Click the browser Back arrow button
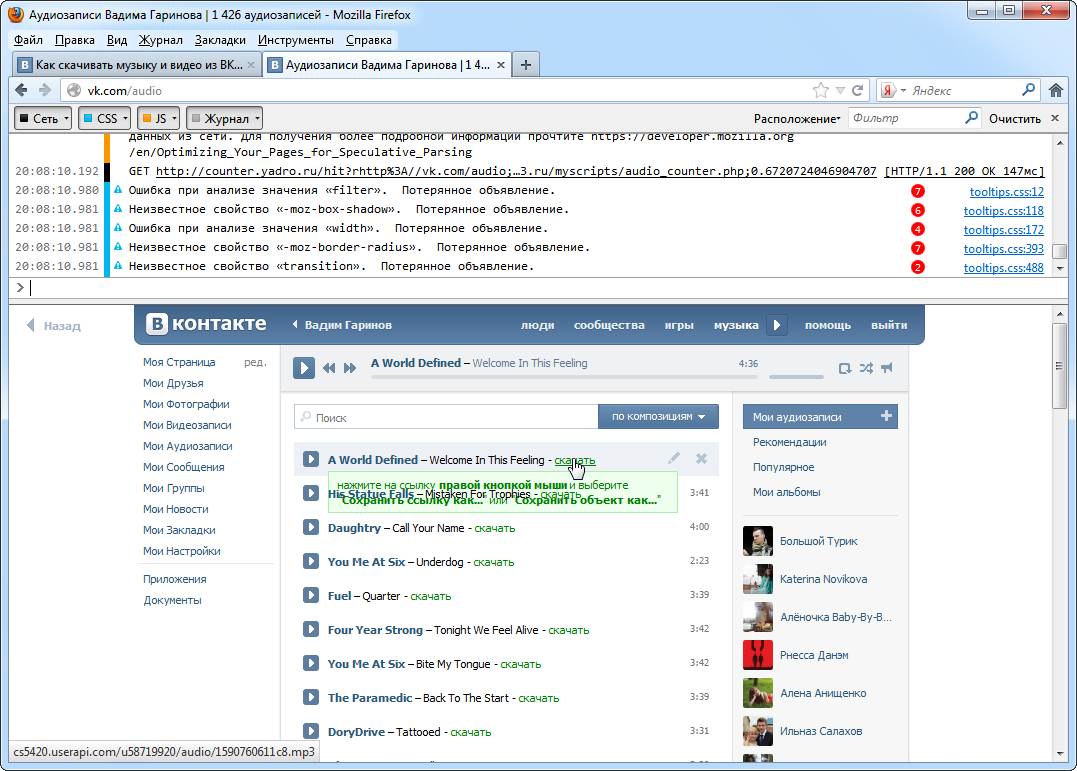 tap(21, 90)
